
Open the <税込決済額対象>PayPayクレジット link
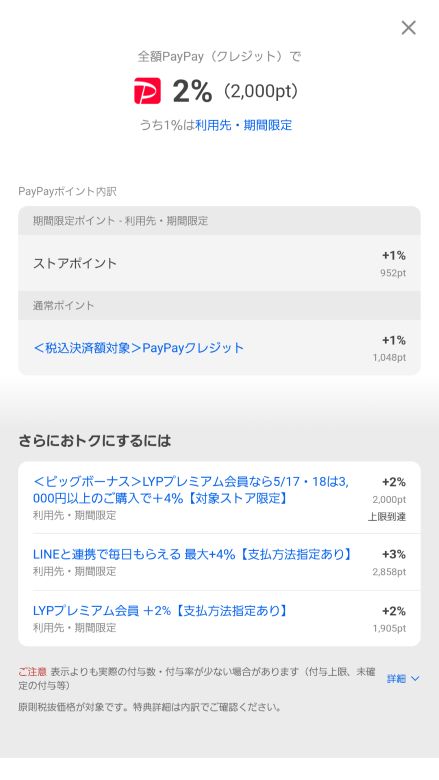tap(138, 348)
